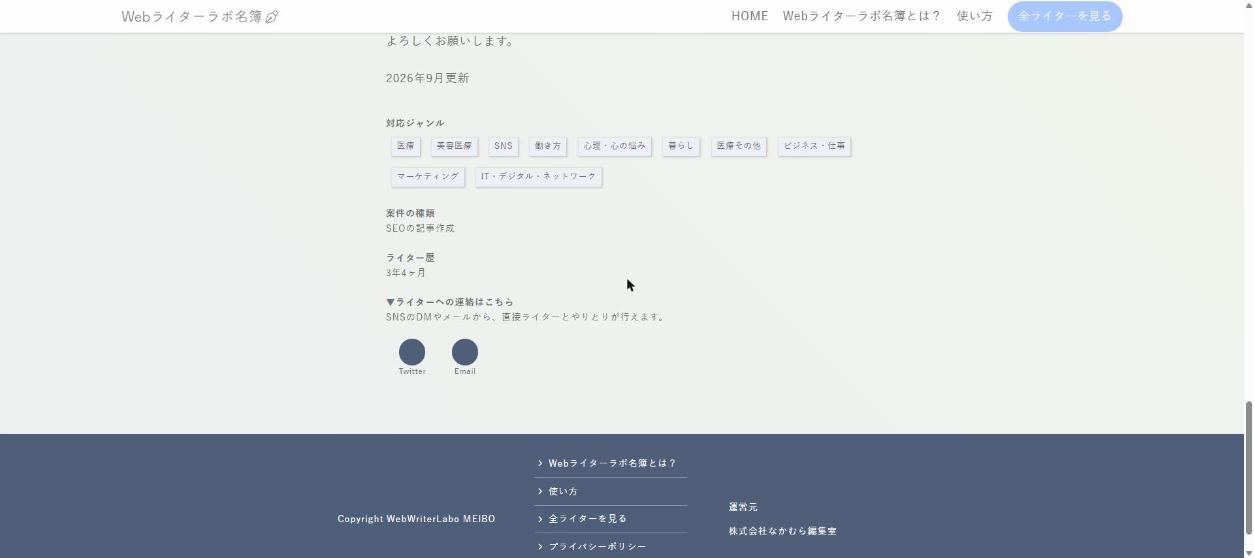This screenshot has height=558, width=1254.
Task: Select the 医療その他 genre tag
Action: pos(739,146)
